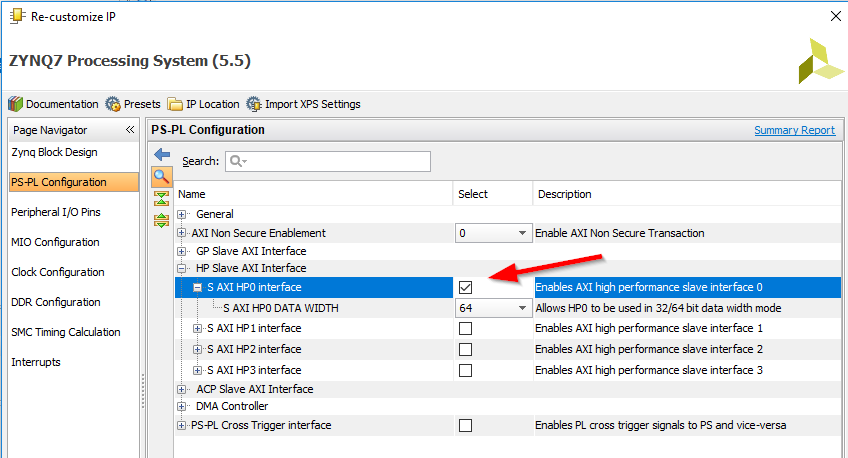
Task: Click the Page Navigator header label
Action: click(50, 130)
